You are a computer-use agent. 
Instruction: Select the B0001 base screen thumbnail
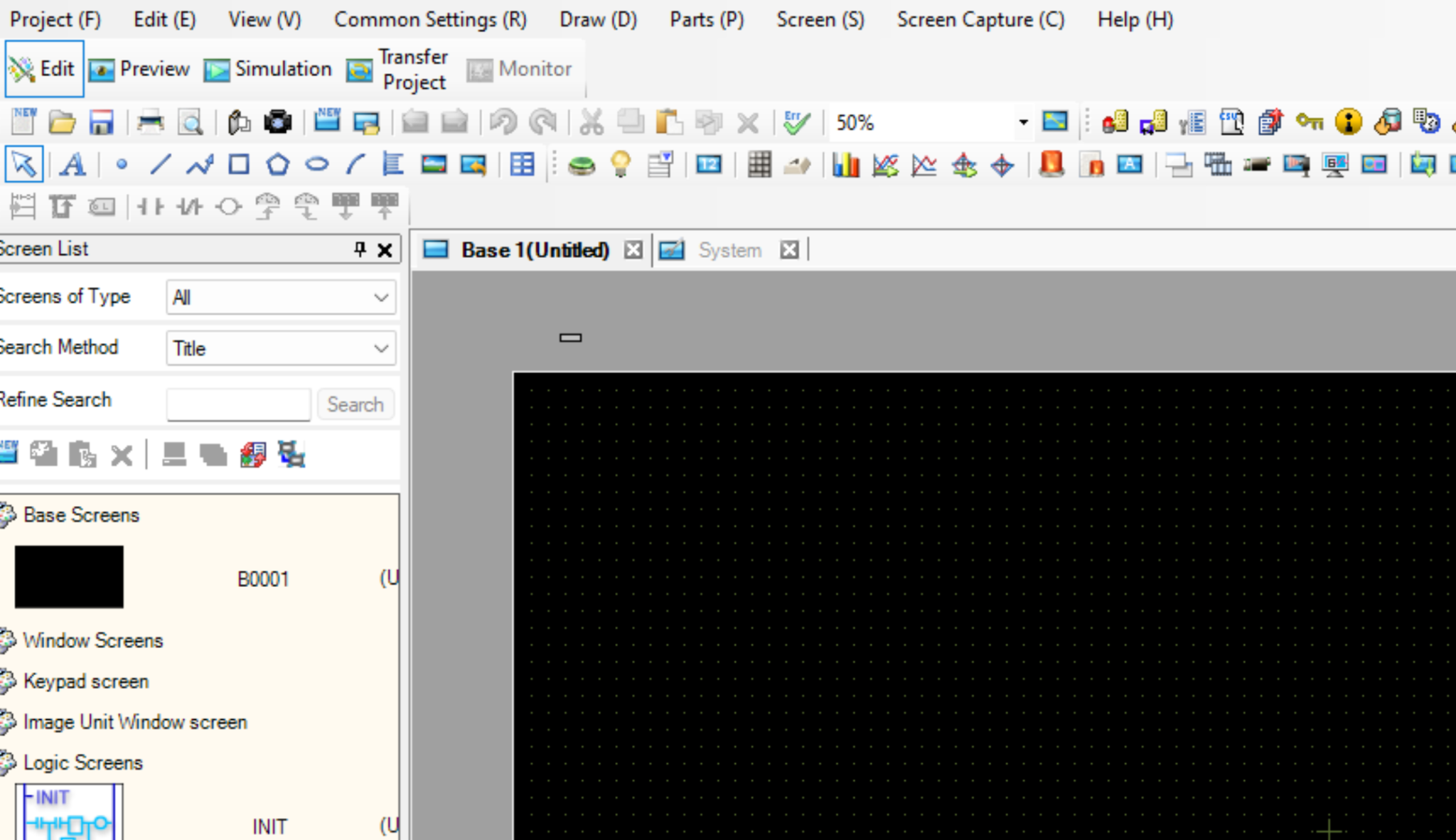coord(69,576)
